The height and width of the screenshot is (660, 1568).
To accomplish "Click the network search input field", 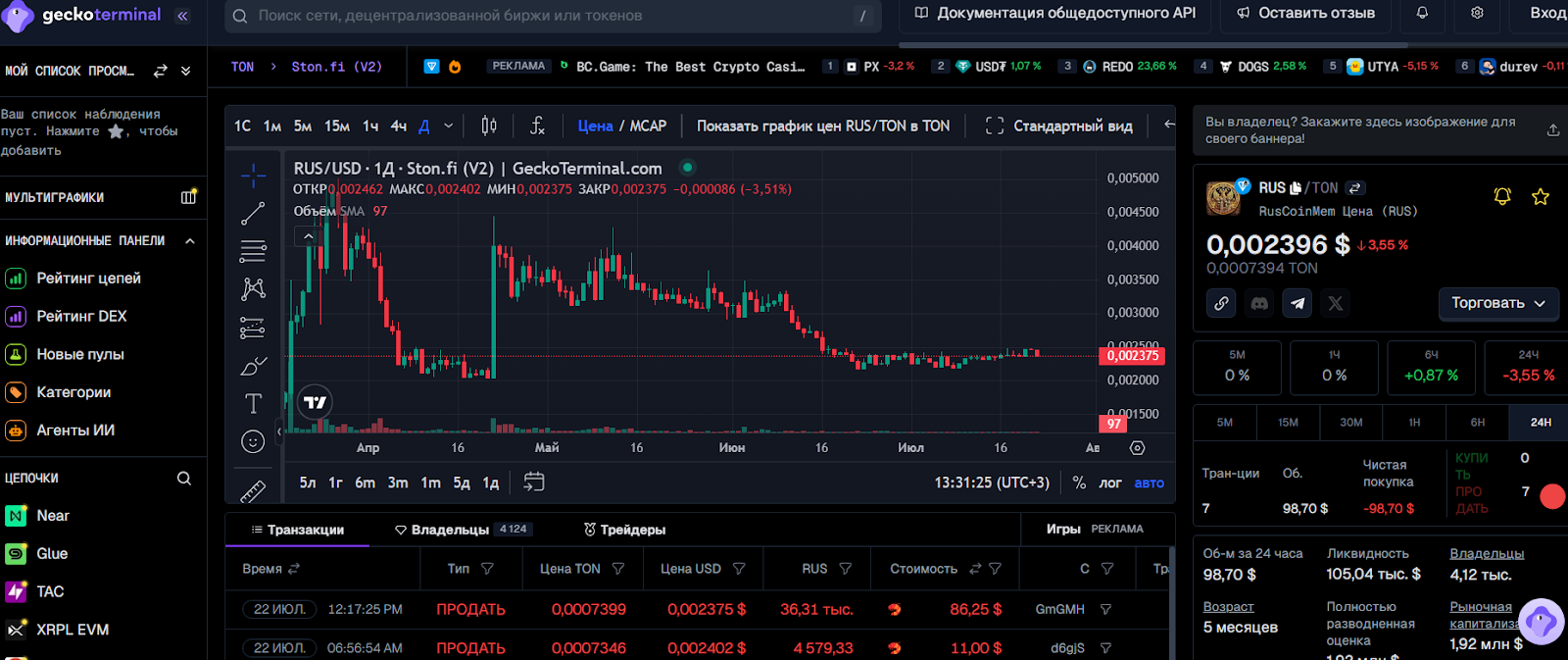I will pyautogui.click(x=554, y=16).
